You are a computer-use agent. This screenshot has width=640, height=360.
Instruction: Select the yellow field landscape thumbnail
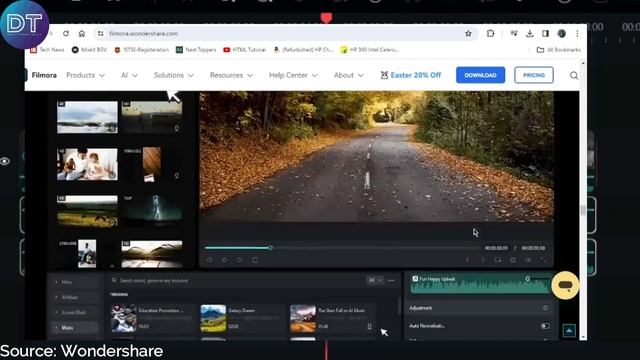87,211
